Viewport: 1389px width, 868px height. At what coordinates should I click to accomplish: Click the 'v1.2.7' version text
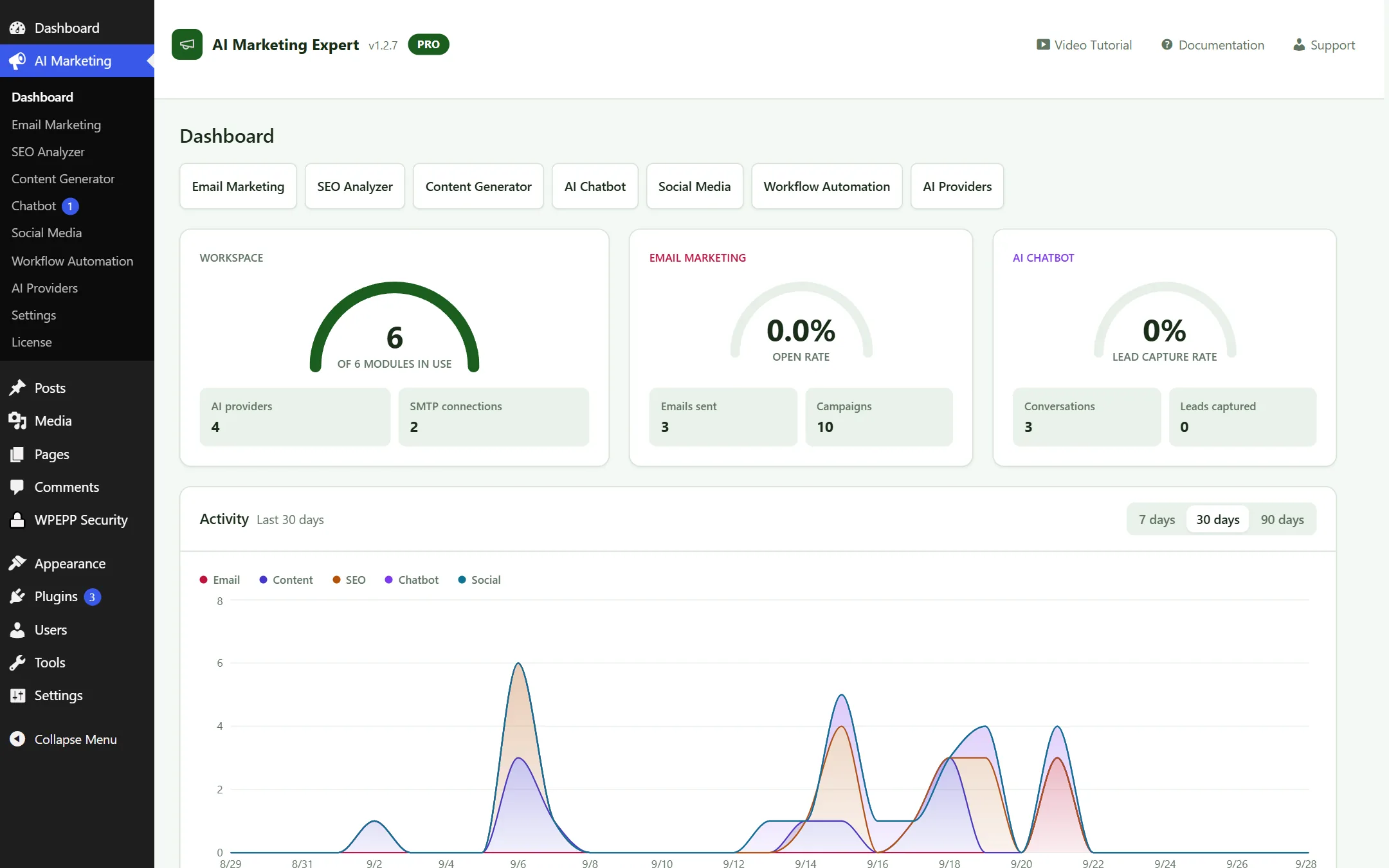383,46
